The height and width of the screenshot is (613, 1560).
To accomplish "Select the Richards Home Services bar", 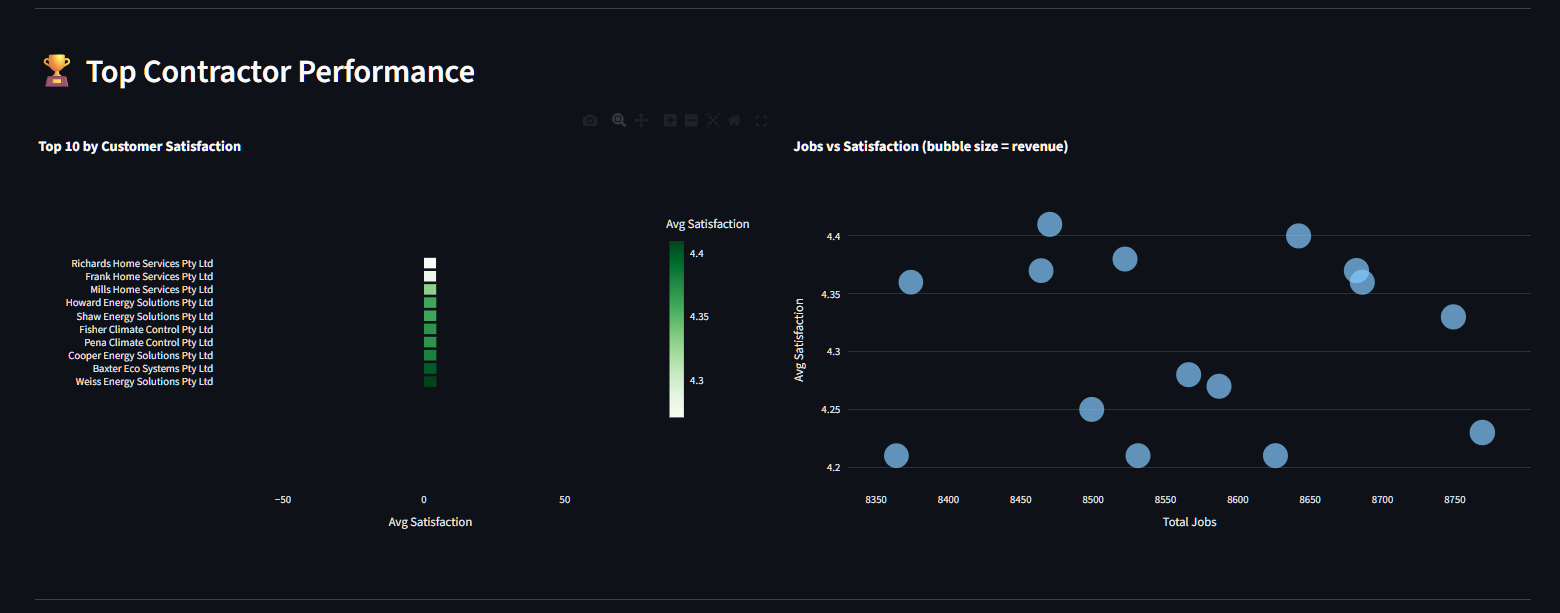I will point(430,262).
